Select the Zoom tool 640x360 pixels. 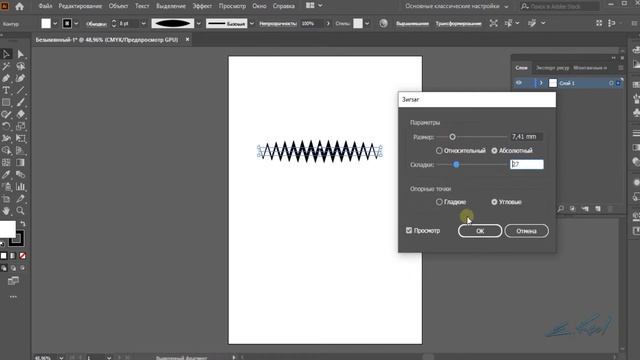click(20, 211)
